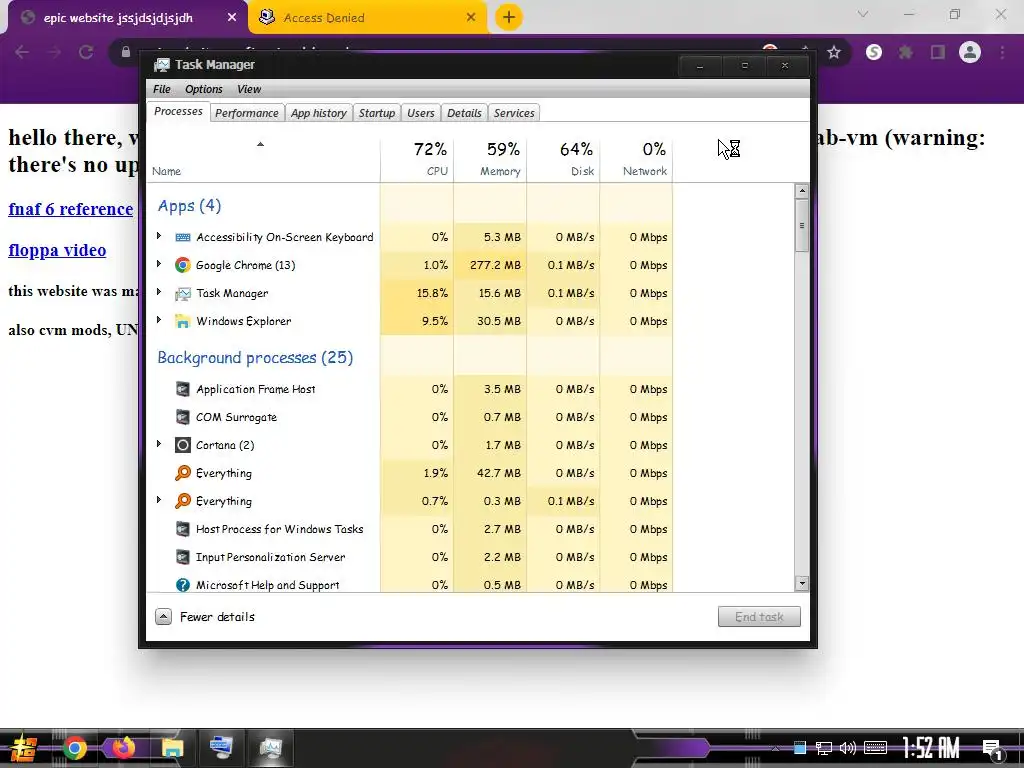Open File Explorer from the taskbar
Screen dimensions: 1024x768
click(x=172, y=748)
